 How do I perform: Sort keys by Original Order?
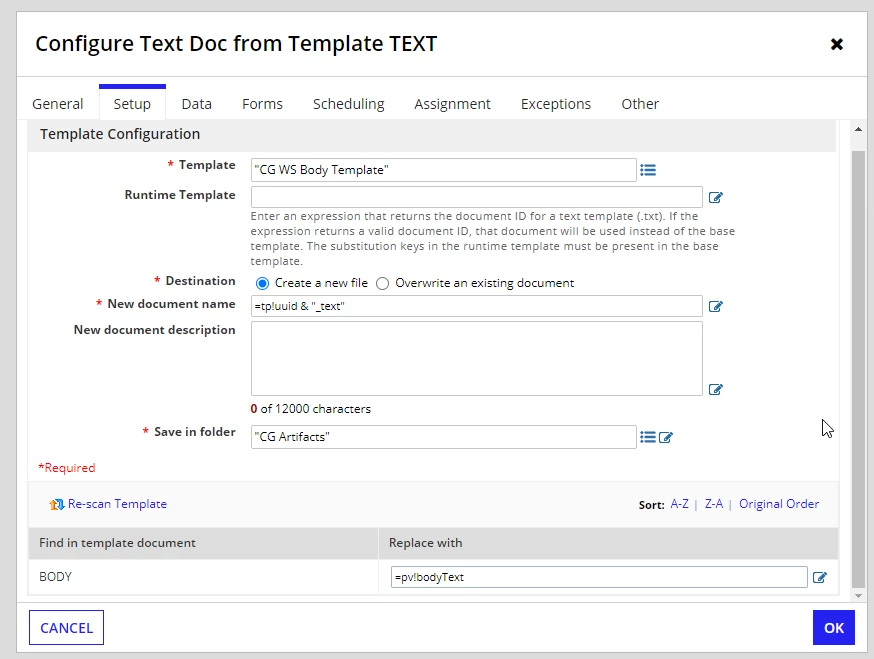coord(779,504)
